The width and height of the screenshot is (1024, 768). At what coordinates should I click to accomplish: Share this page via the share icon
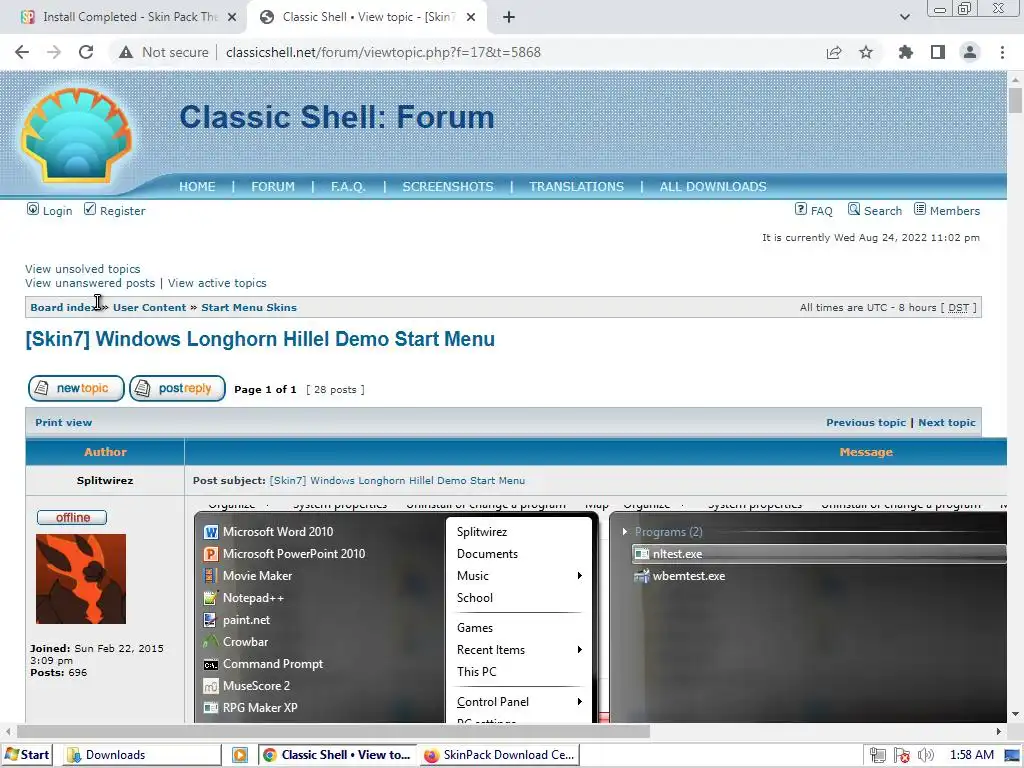point(834,52)
